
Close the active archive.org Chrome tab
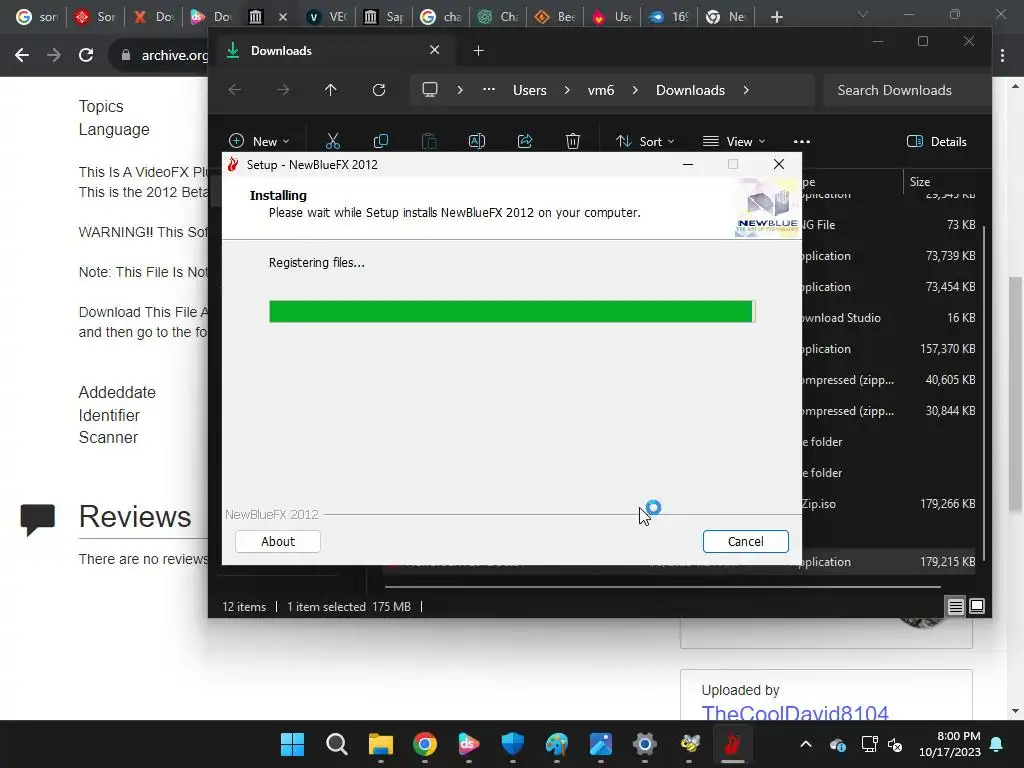283,17
